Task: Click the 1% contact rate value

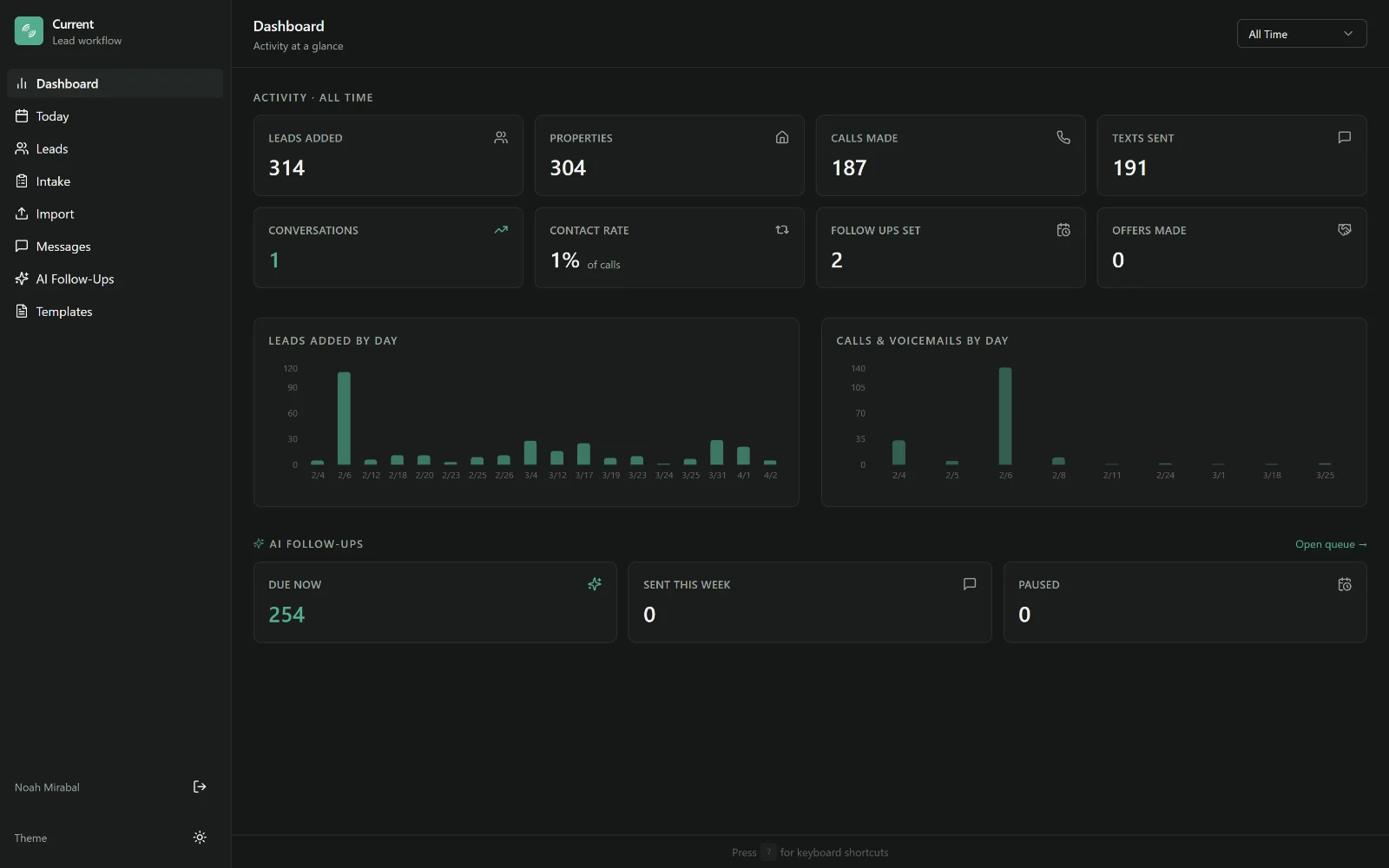Action: coord(564,260)
